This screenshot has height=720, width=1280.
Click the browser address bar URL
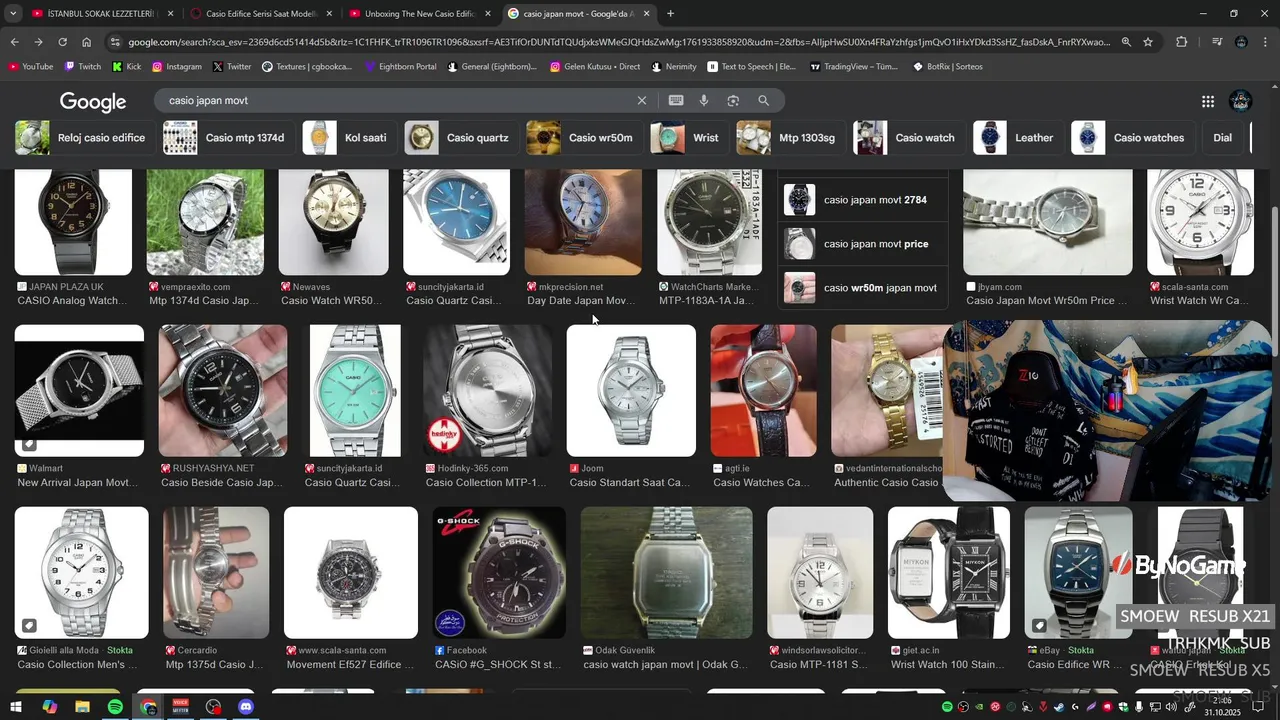[x=618, y=42]
